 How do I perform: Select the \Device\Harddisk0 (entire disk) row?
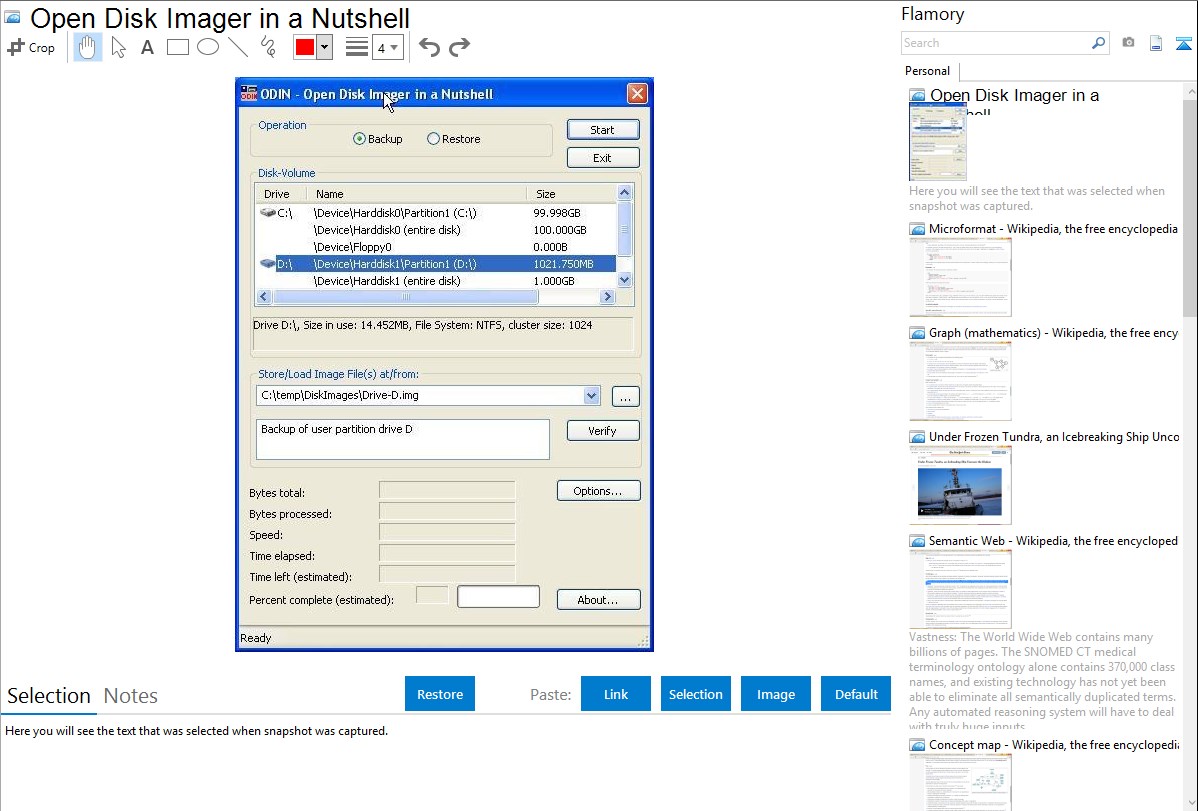[x=435, y=230]
